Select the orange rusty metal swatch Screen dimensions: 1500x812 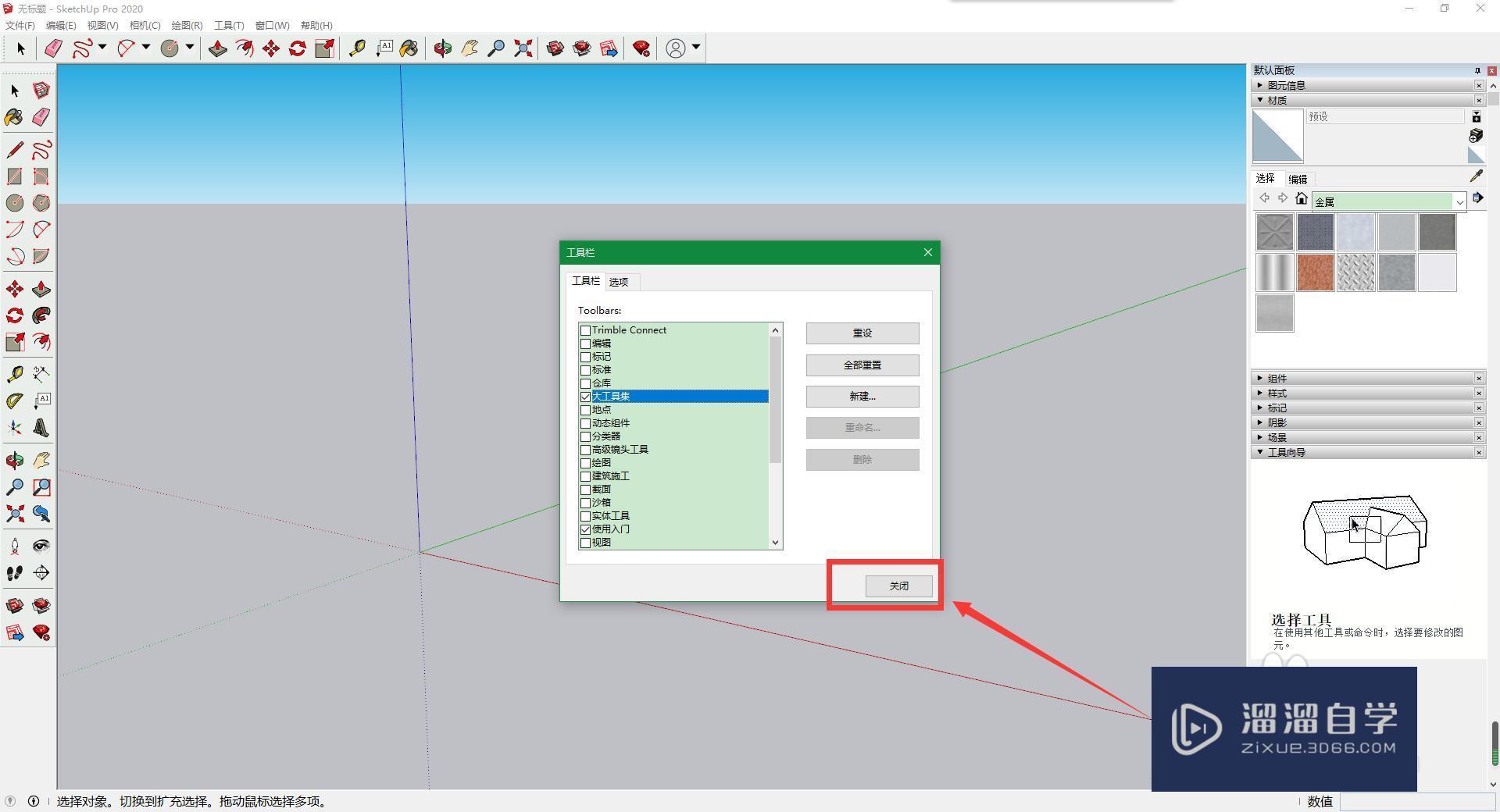[x=1316, y=272]
